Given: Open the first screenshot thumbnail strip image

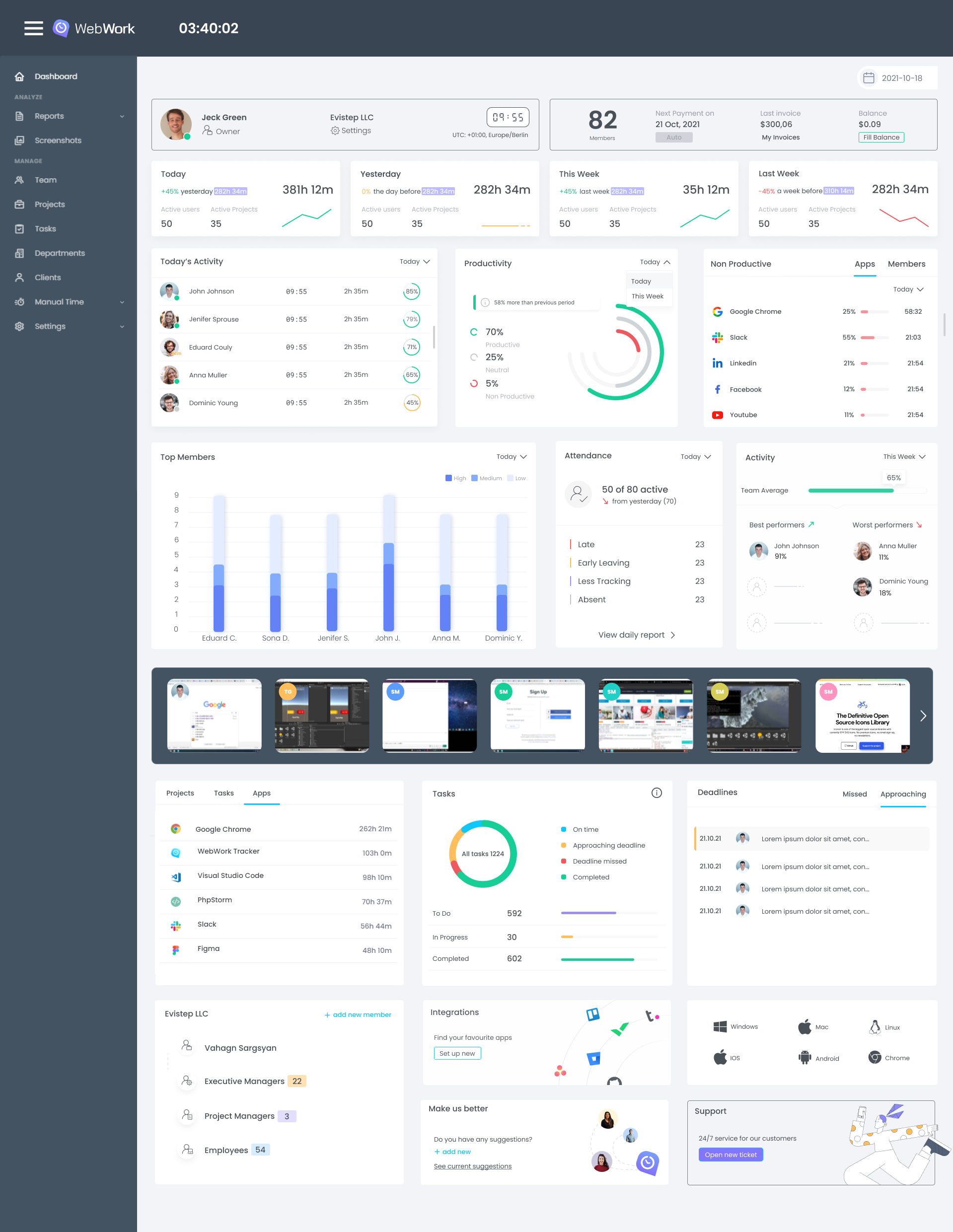Looking at the screenshot, I should [x=215, y=715].
